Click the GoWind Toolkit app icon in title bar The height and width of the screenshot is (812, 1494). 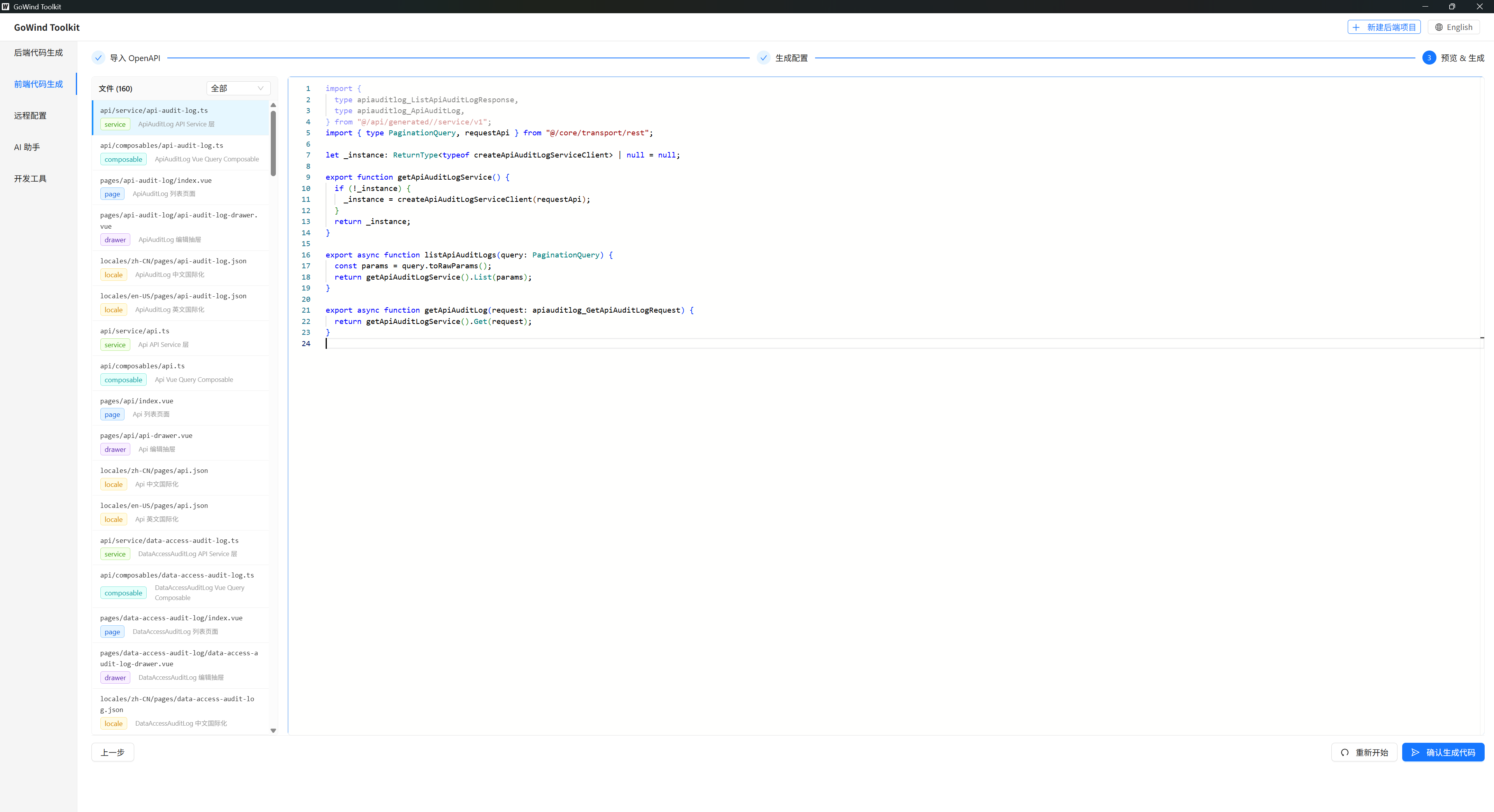[x=6, y=6]
